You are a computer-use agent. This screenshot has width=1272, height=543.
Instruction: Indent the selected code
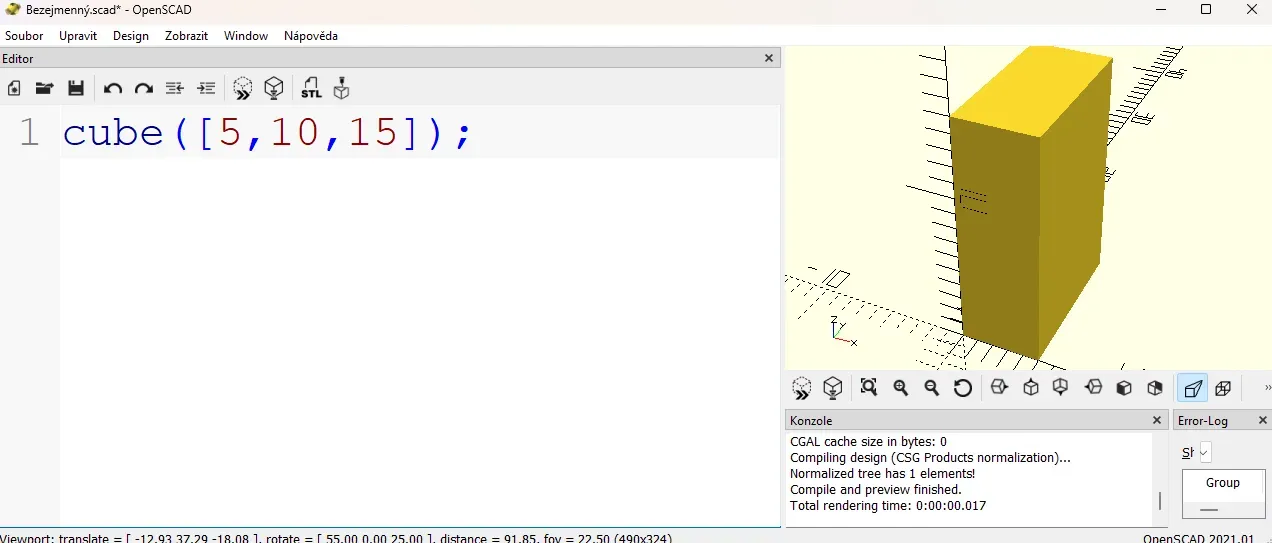206,88
